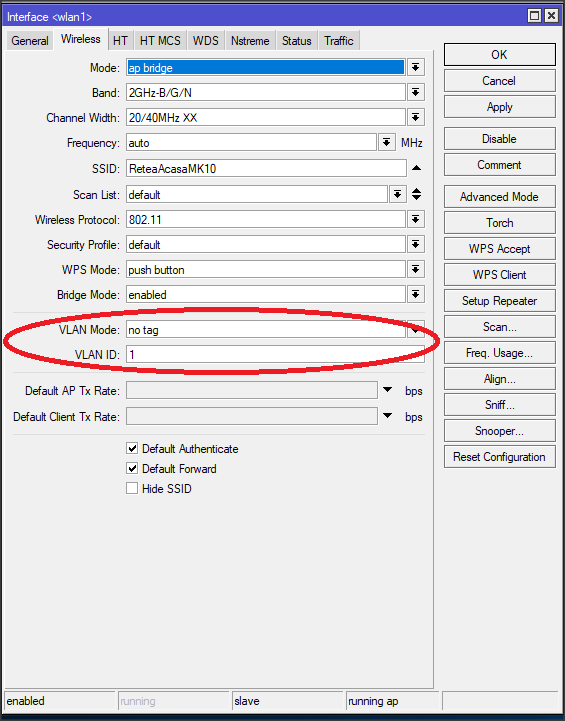Open the Sniff... tool
This screenshot has width=565, height=721.
(500, 405)
